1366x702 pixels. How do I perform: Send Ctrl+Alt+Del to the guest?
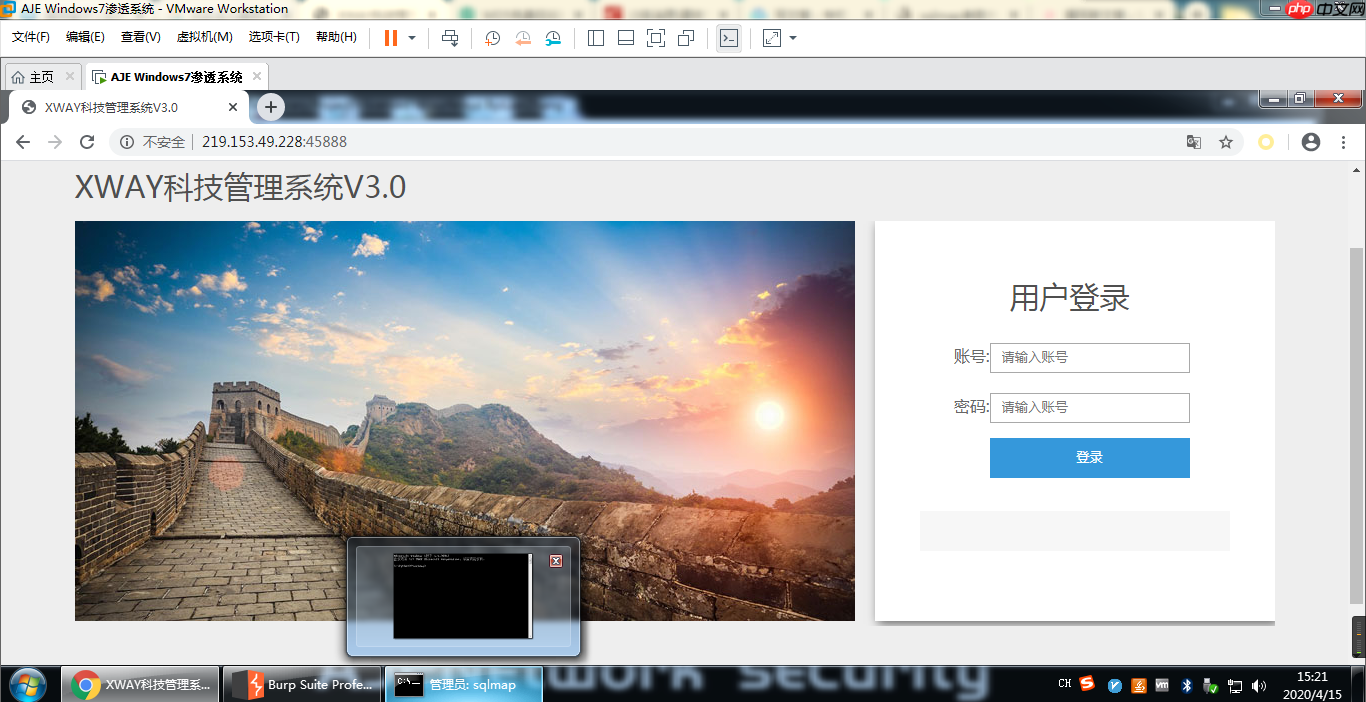click(450, 38)
